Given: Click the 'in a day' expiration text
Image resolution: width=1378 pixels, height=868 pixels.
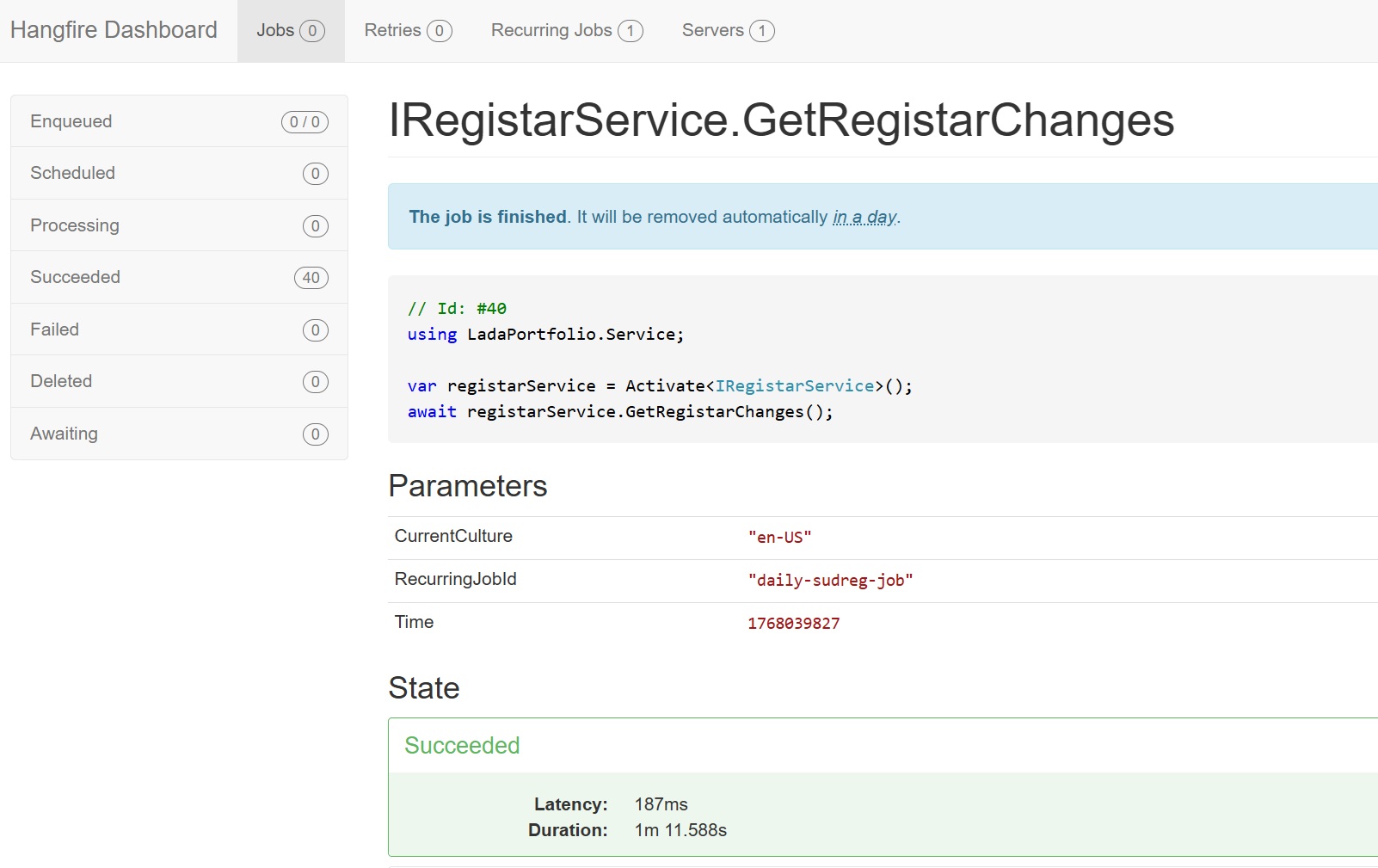Looking at the screenshot, I should tap(864, 217).
